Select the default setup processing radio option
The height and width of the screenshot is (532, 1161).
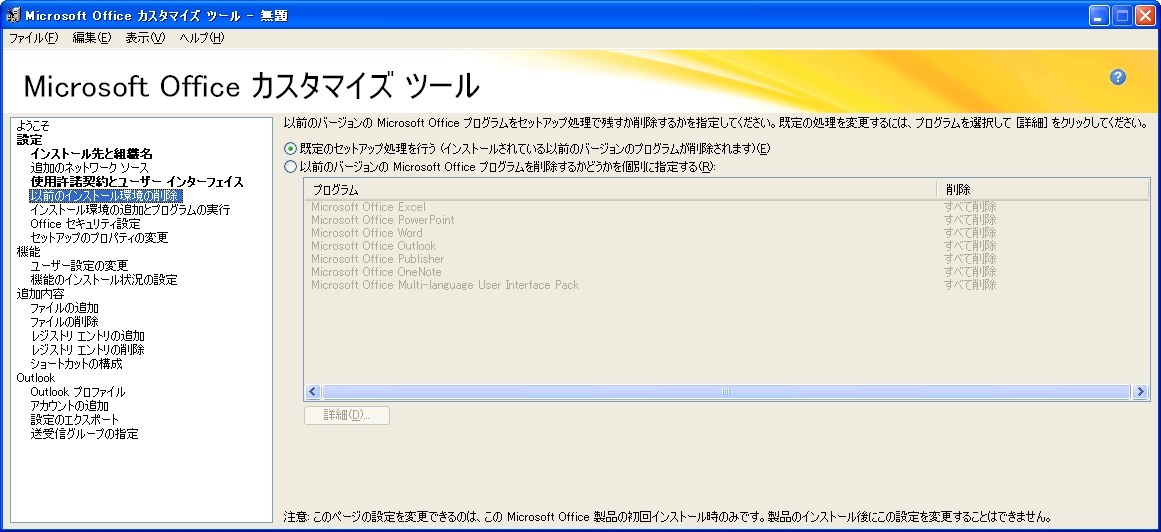coord(291,149)
